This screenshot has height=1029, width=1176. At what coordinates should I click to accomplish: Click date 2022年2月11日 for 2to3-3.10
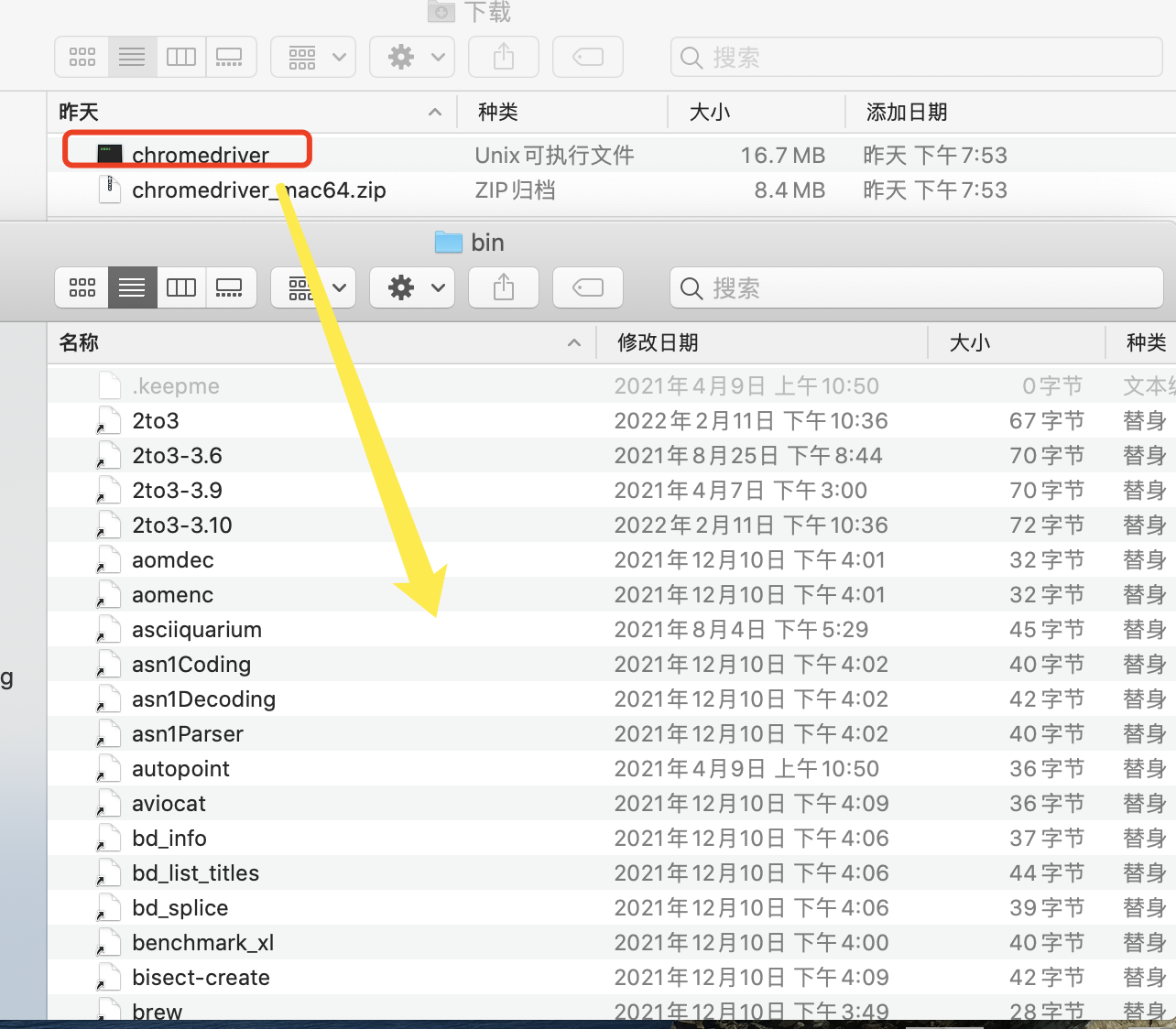751,525
